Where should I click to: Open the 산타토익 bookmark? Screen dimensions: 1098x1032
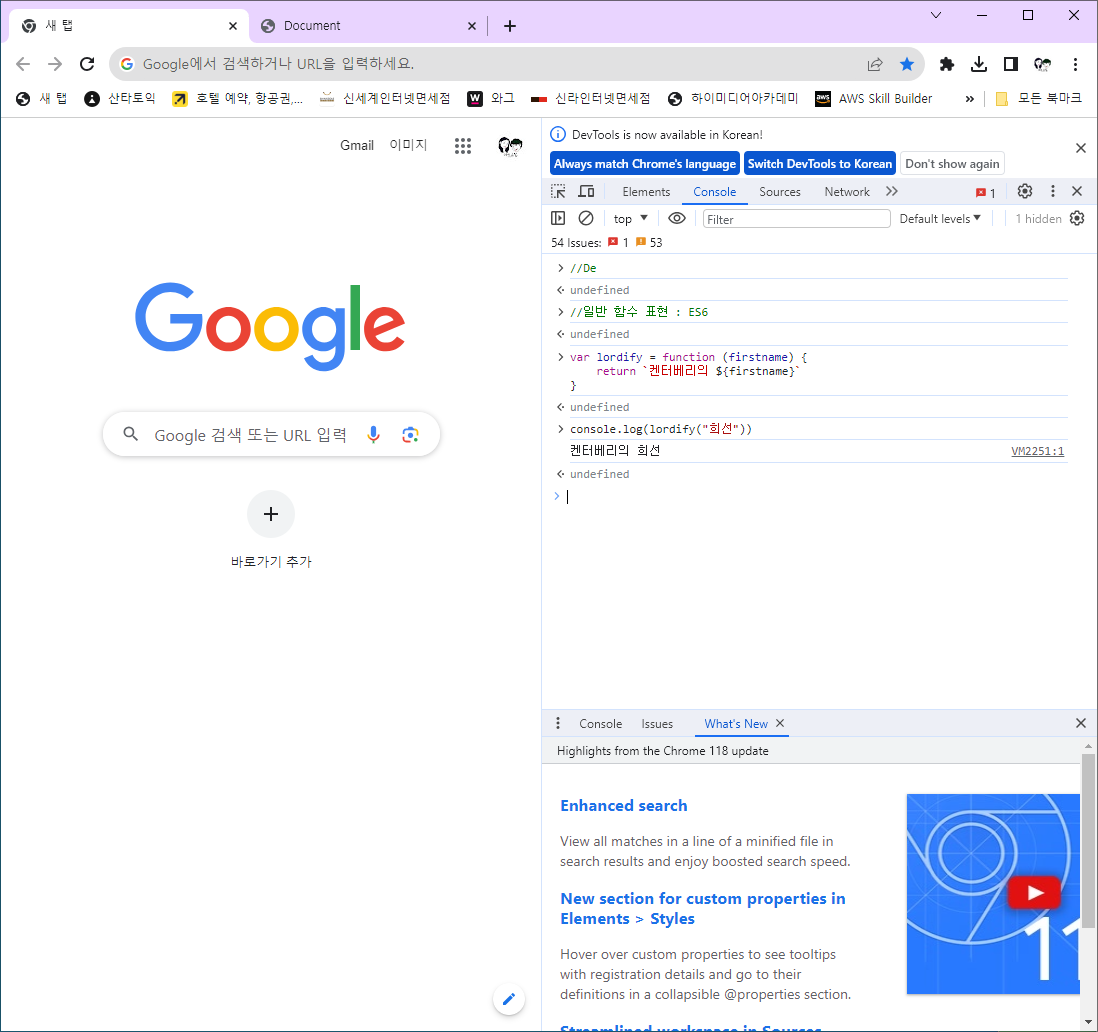[120, 99]
